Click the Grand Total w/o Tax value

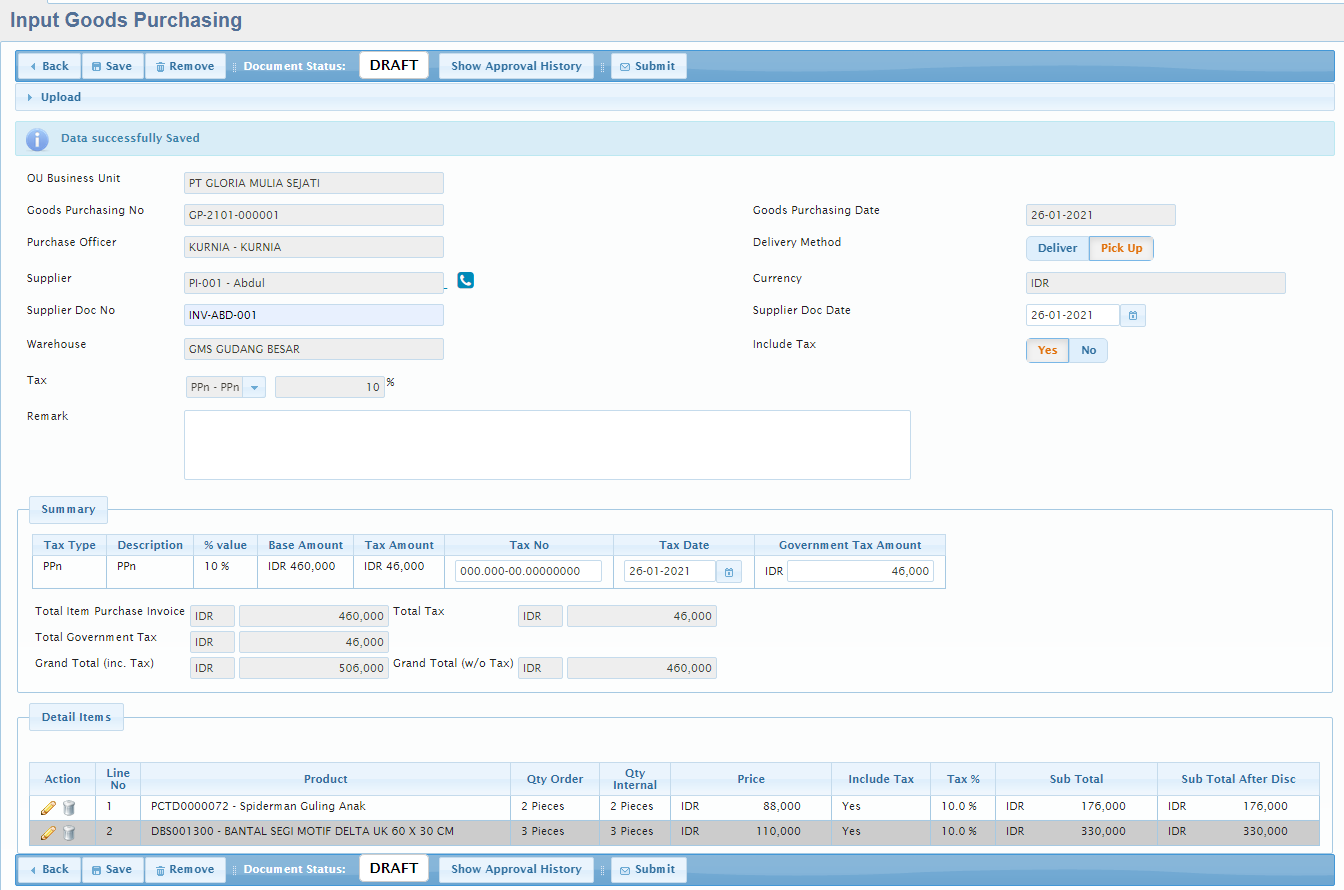pos(642,668)
